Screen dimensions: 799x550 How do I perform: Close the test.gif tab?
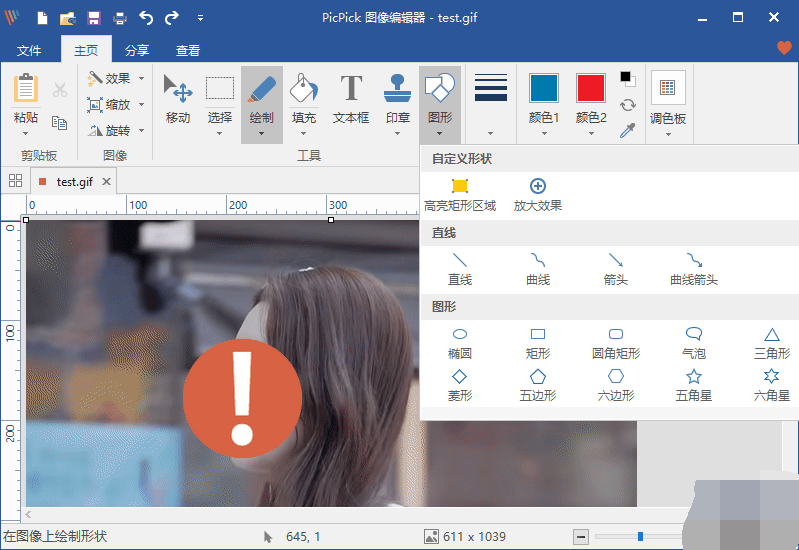[x=106, y=181]
